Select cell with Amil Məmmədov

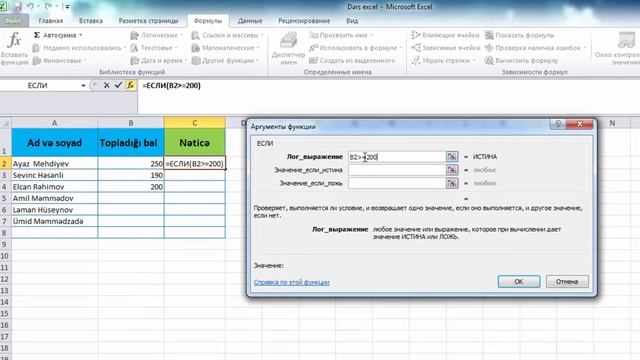pyautogui.click(x=54, y=198)
